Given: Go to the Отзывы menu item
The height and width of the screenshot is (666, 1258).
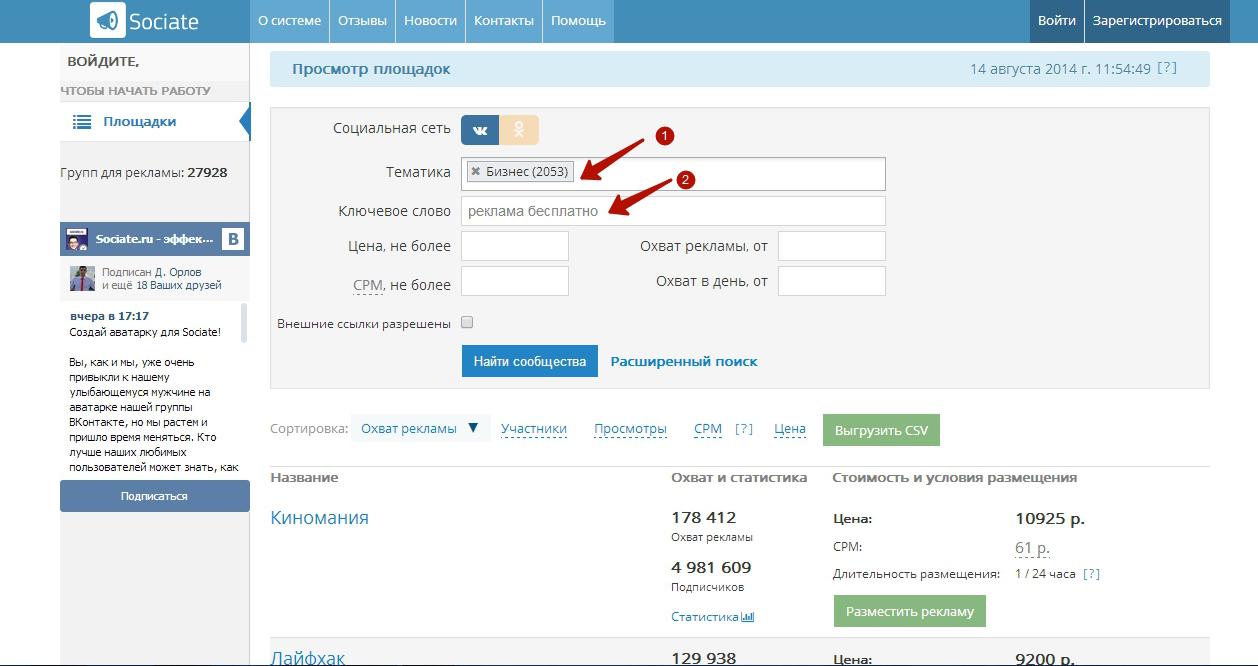Looking at the screenshot, I should (362, 21).
